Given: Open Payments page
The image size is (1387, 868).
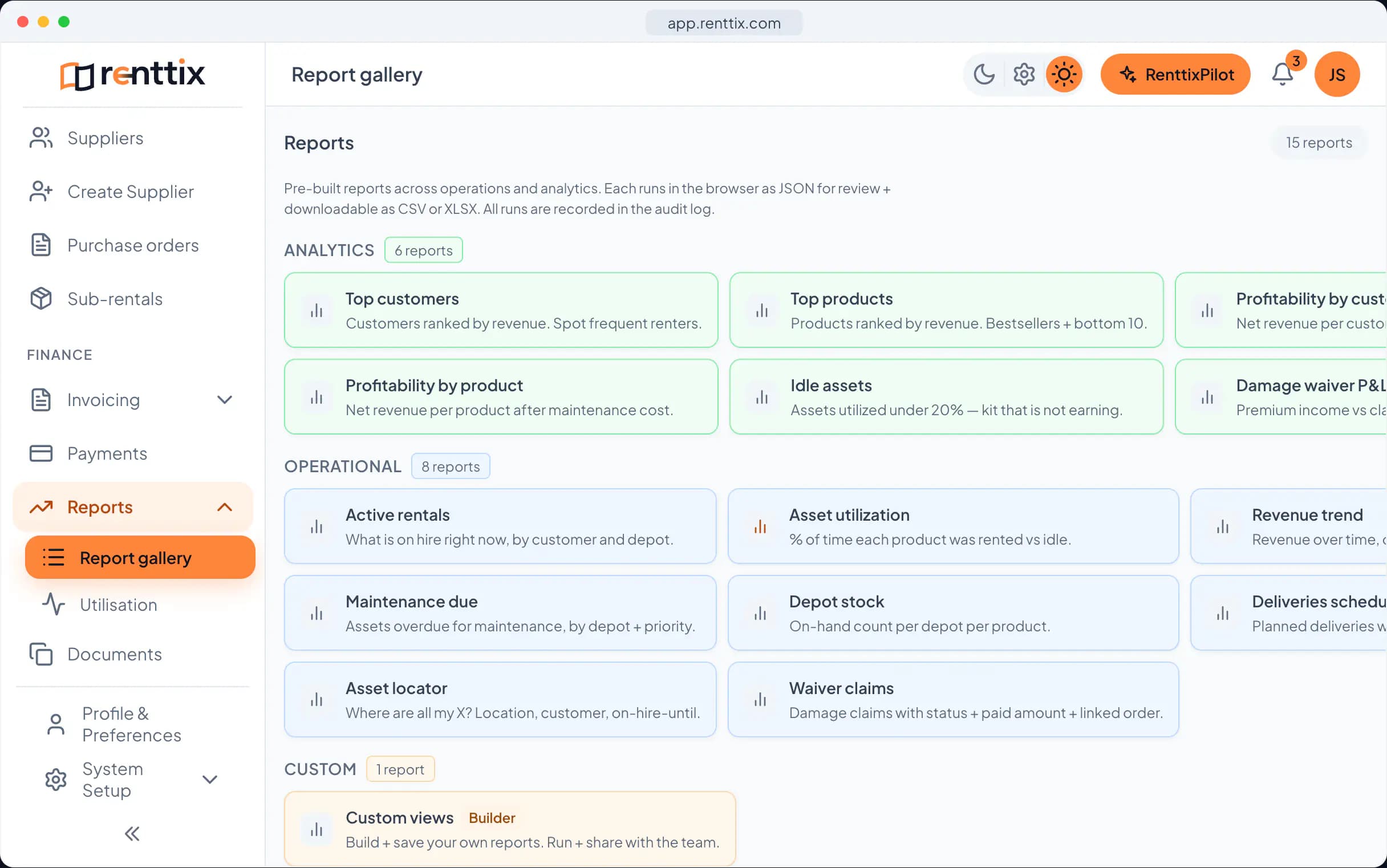Looking at the screenshot, I should (133, 453).
